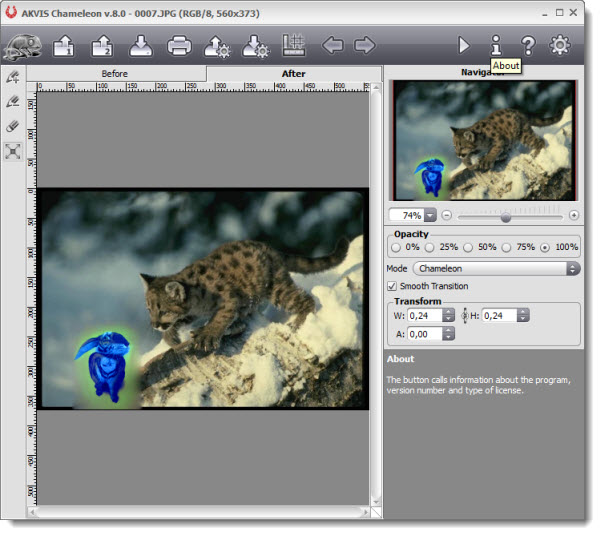Select the 50% opacity radio button

pos(470,247)
